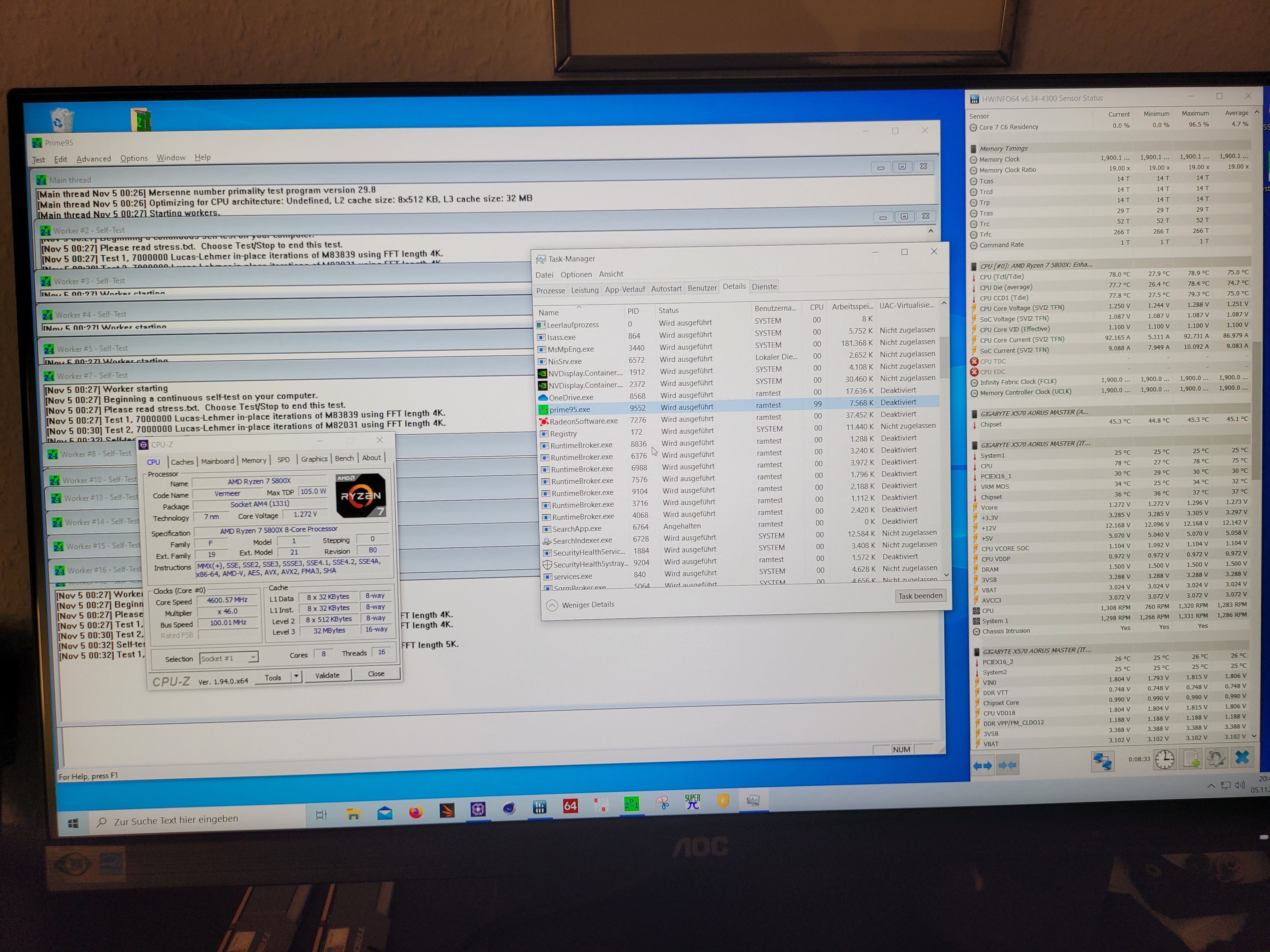Open Windows Start menu

coord(73,824)
